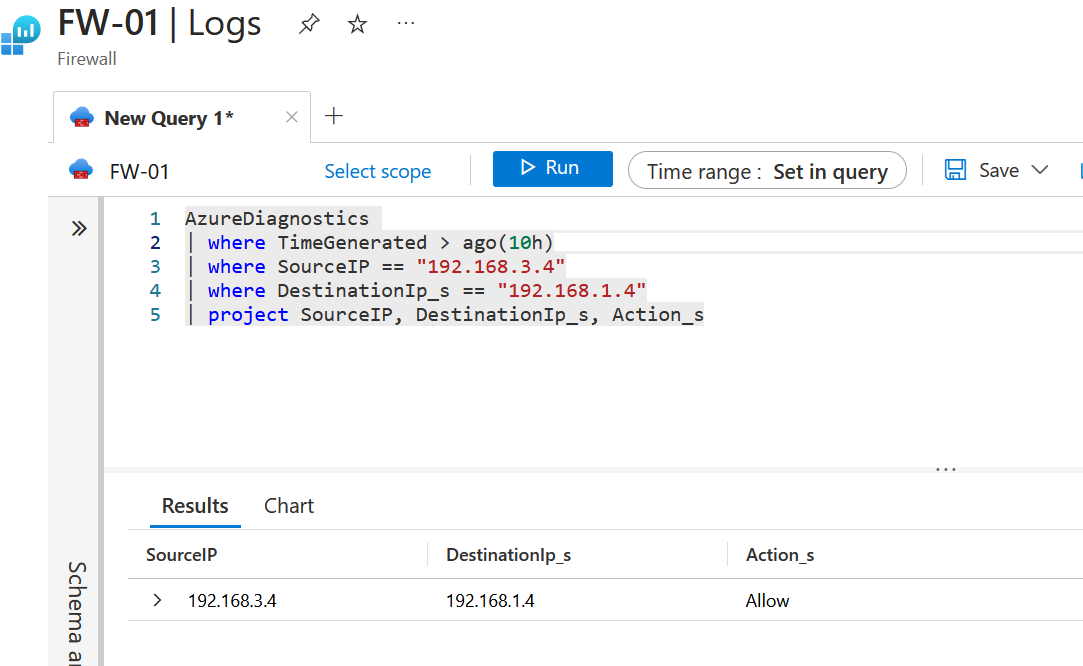Run the KQL query

pos(552,169)
